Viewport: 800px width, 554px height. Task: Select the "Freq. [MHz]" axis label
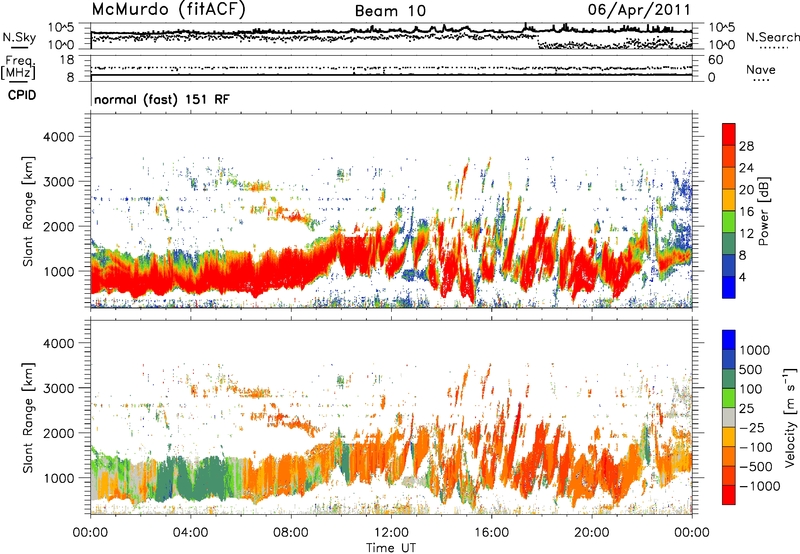(x=19, y=67)
